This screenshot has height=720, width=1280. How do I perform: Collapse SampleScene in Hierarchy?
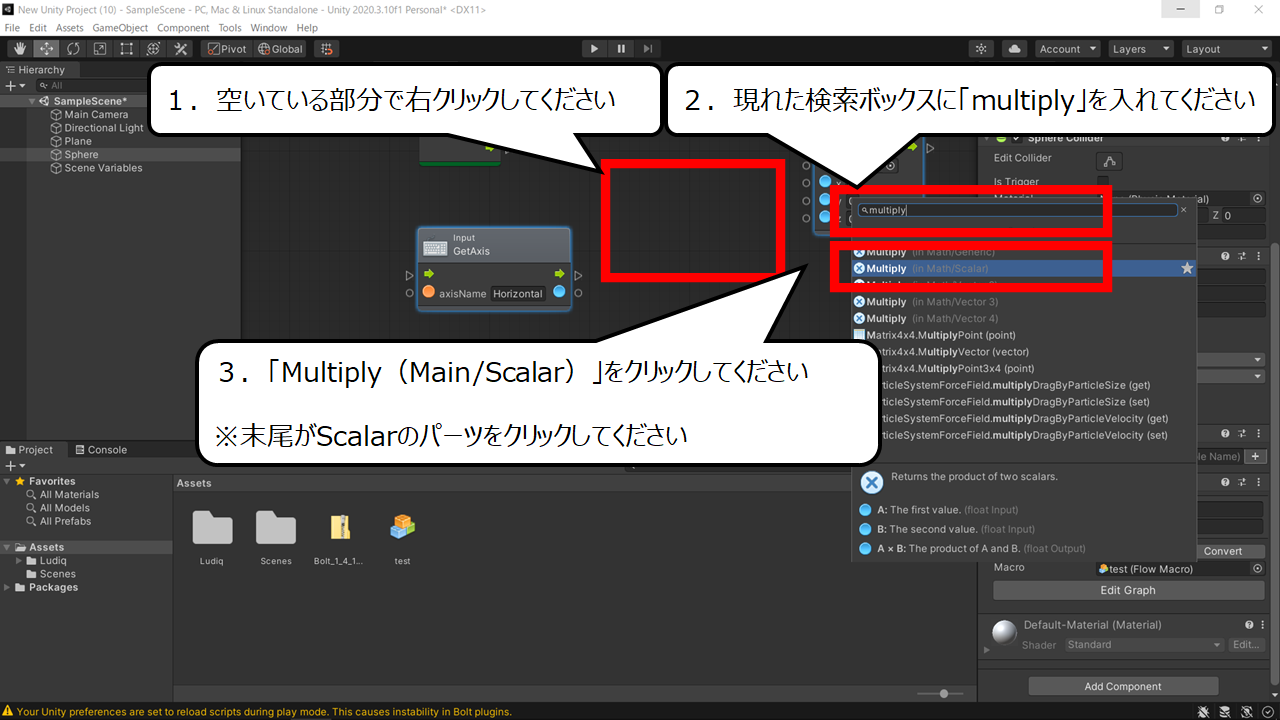[x=33, y=101]
